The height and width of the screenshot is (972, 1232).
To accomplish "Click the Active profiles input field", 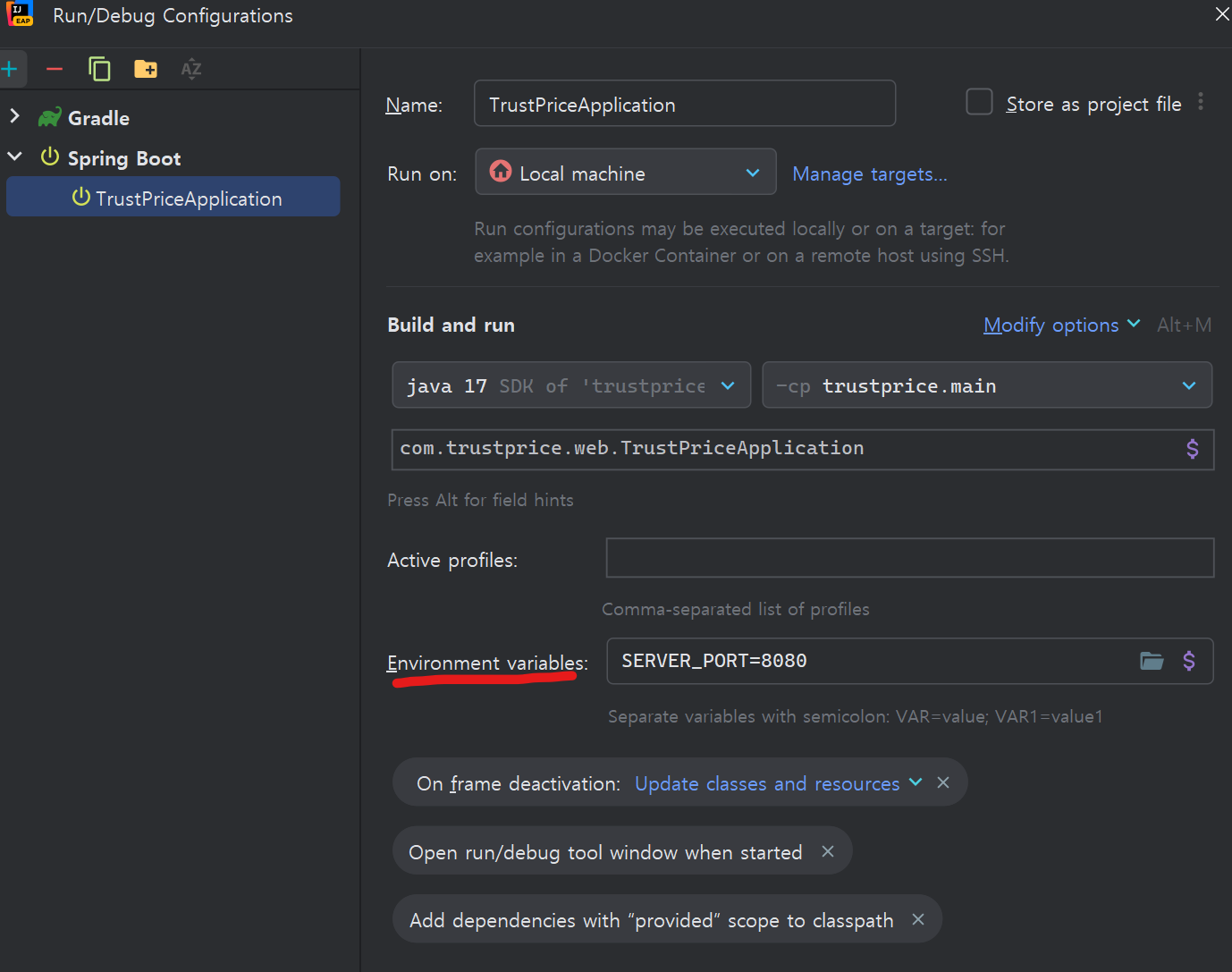I will pyautogui.click(x=910, y=558).
